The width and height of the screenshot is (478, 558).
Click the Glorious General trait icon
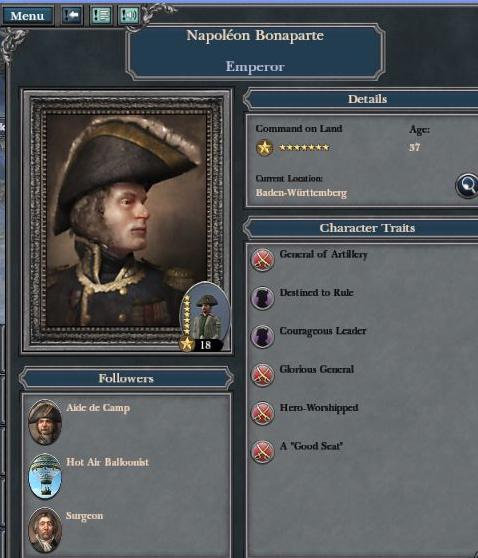(263, 375)
